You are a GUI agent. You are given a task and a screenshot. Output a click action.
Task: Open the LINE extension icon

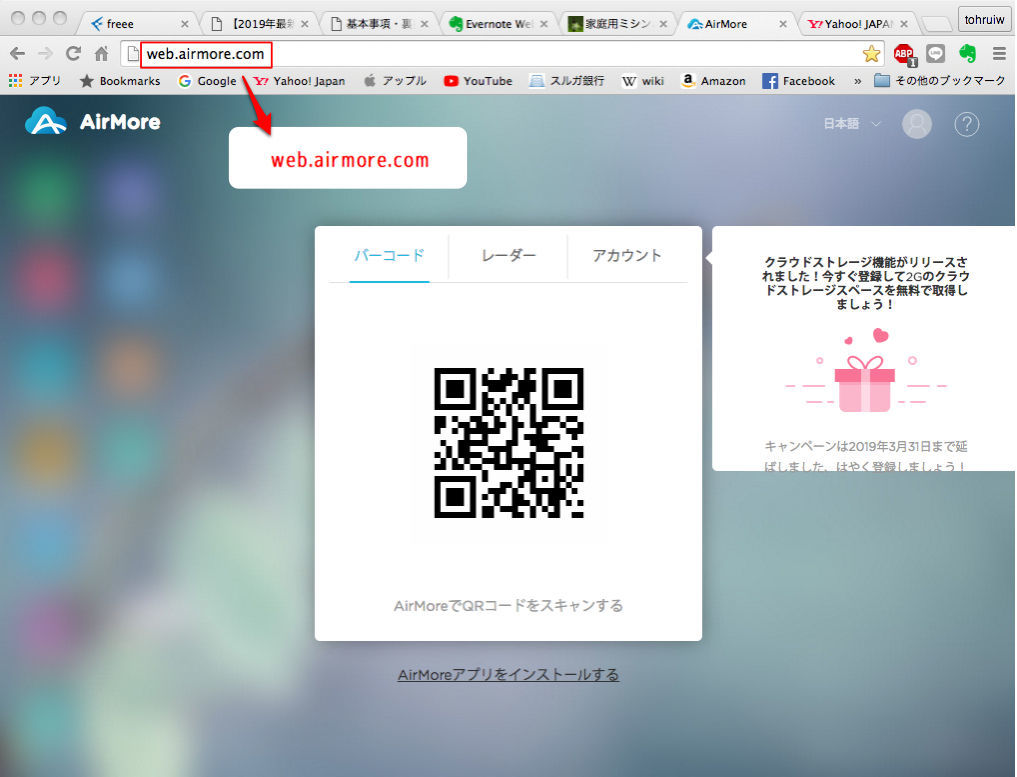[935, 54]
